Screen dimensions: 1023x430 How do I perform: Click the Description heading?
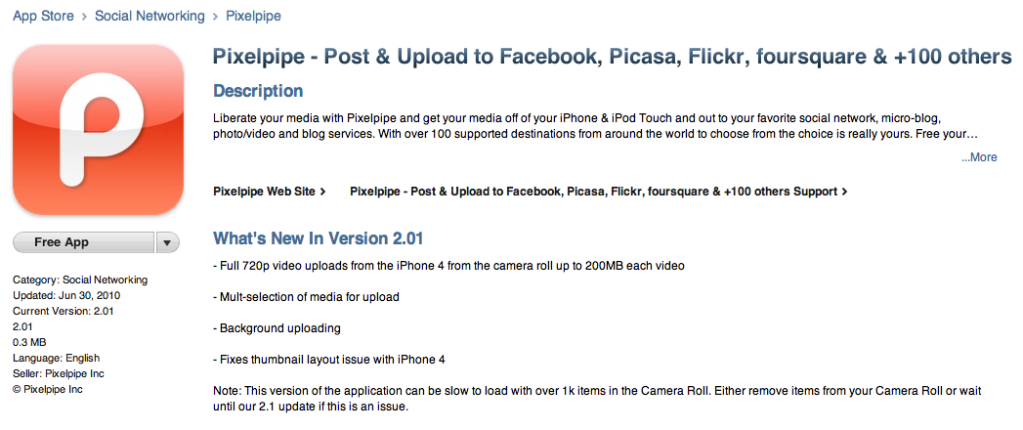pos(258,91)
